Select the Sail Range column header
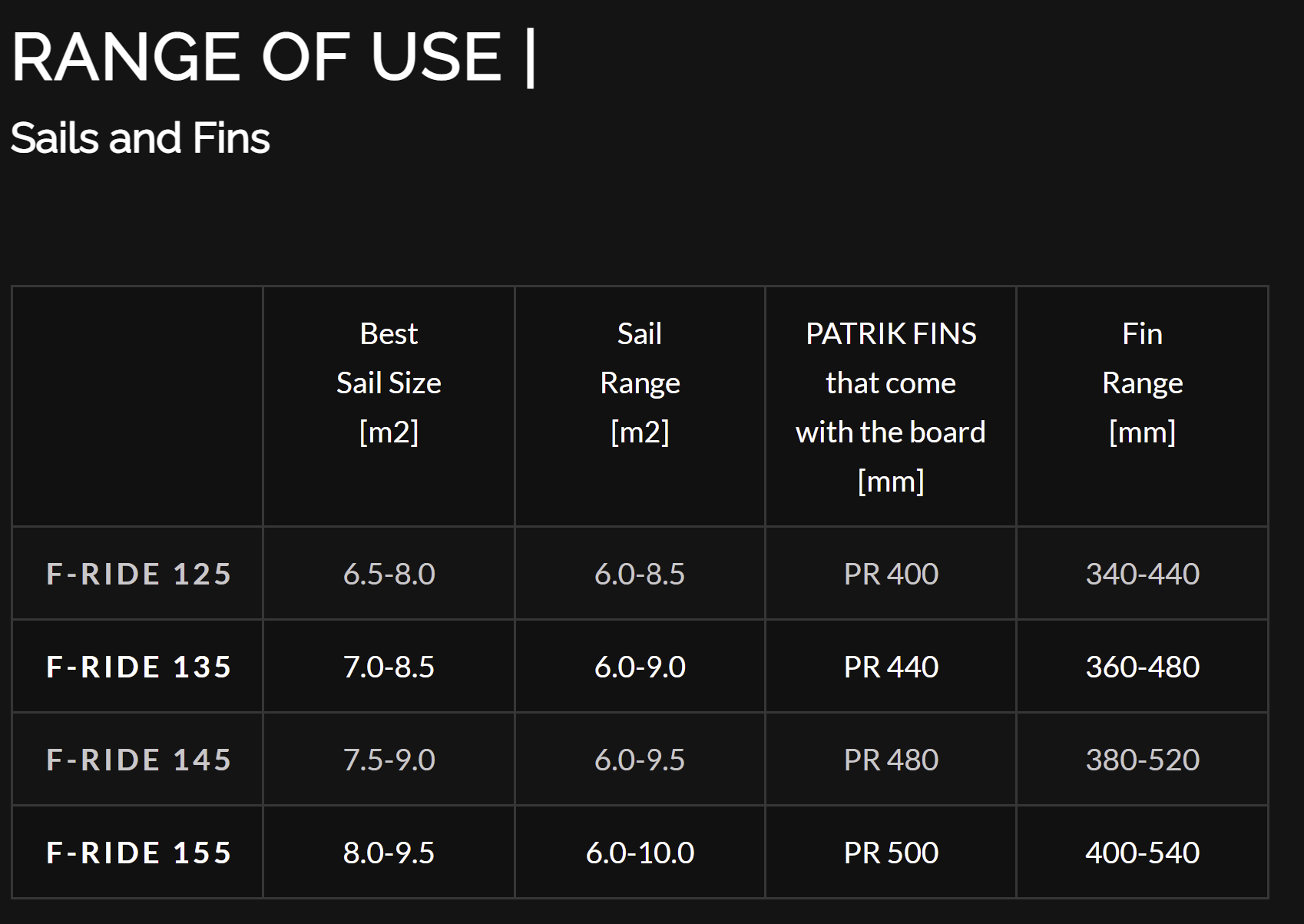 coord(640,383)
